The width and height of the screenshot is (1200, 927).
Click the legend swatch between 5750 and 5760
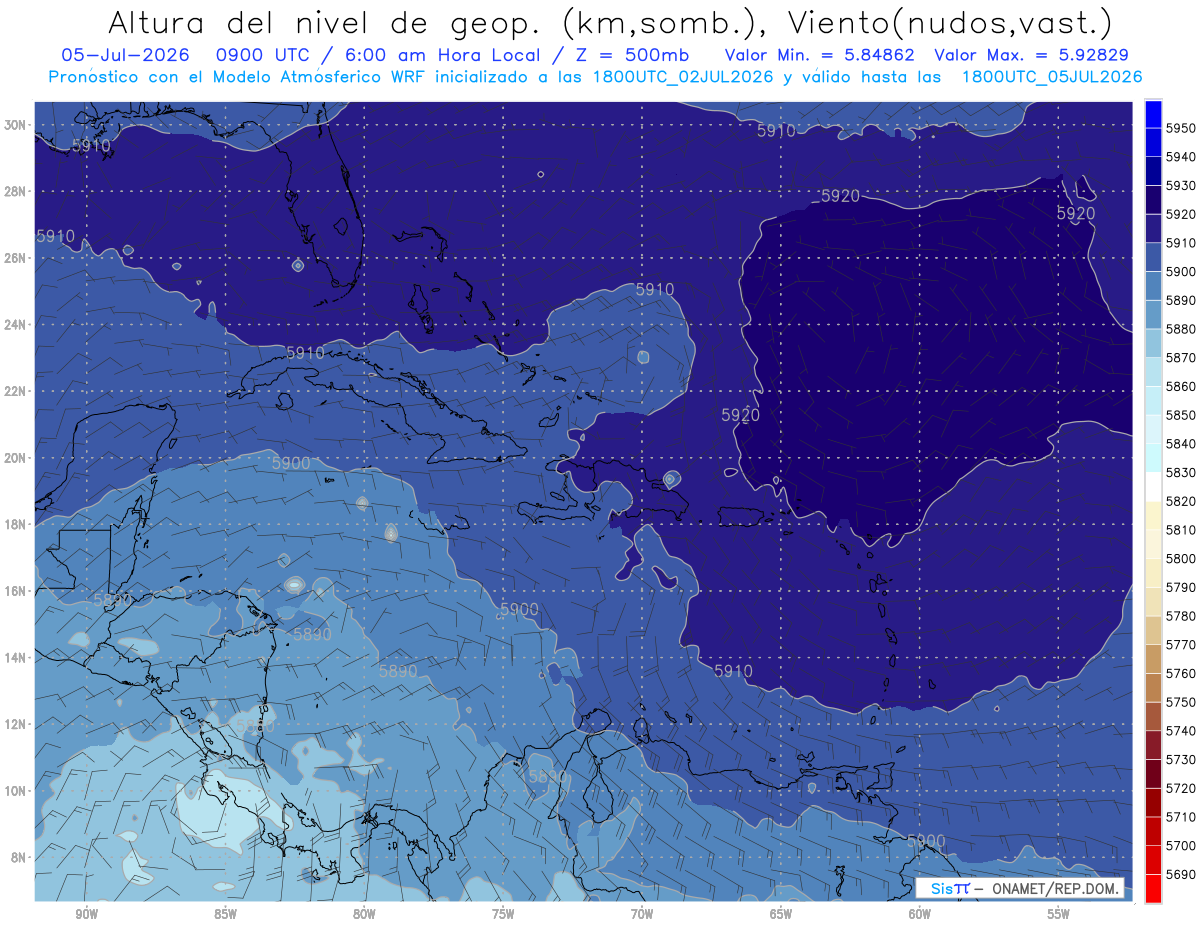click(1153, 688)
